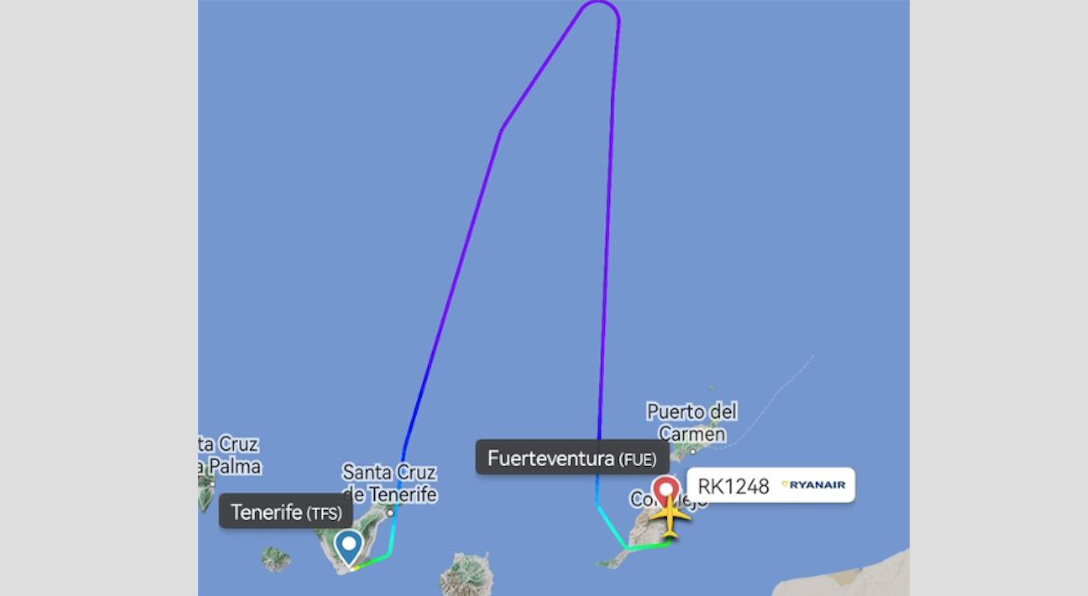The image size is (1088, 596).
Task: Click the Puerto del Carmen city label
Action: [x=692, y=423]
